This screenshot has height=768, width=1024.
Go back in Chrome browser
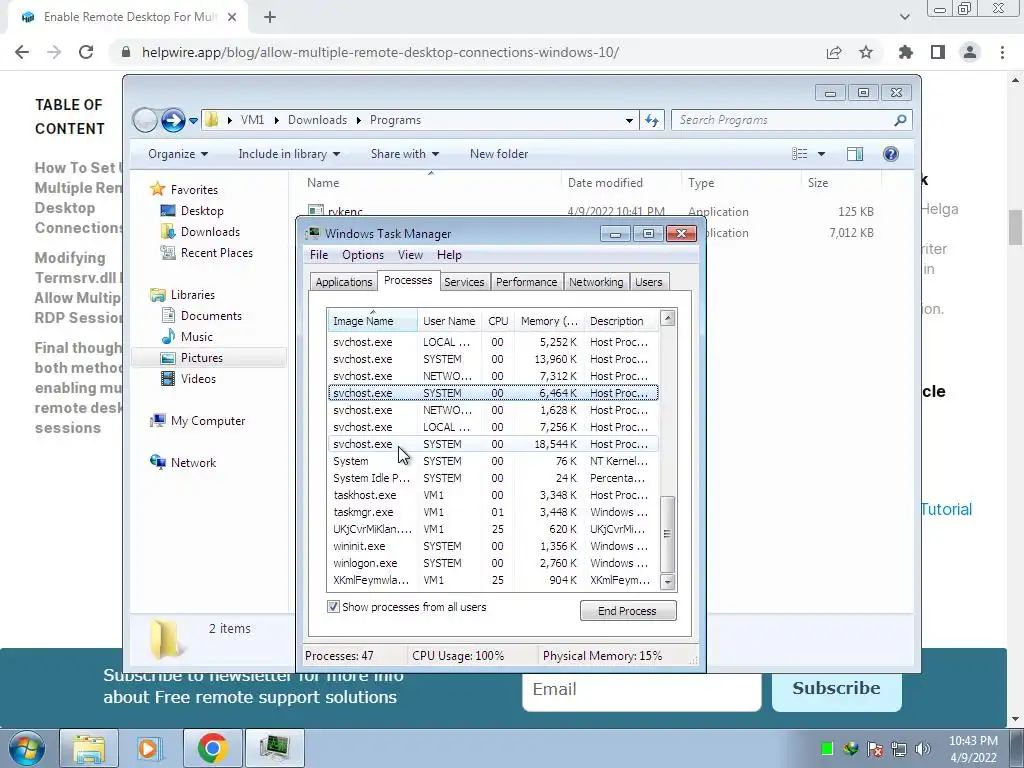[x=22, y=52]
